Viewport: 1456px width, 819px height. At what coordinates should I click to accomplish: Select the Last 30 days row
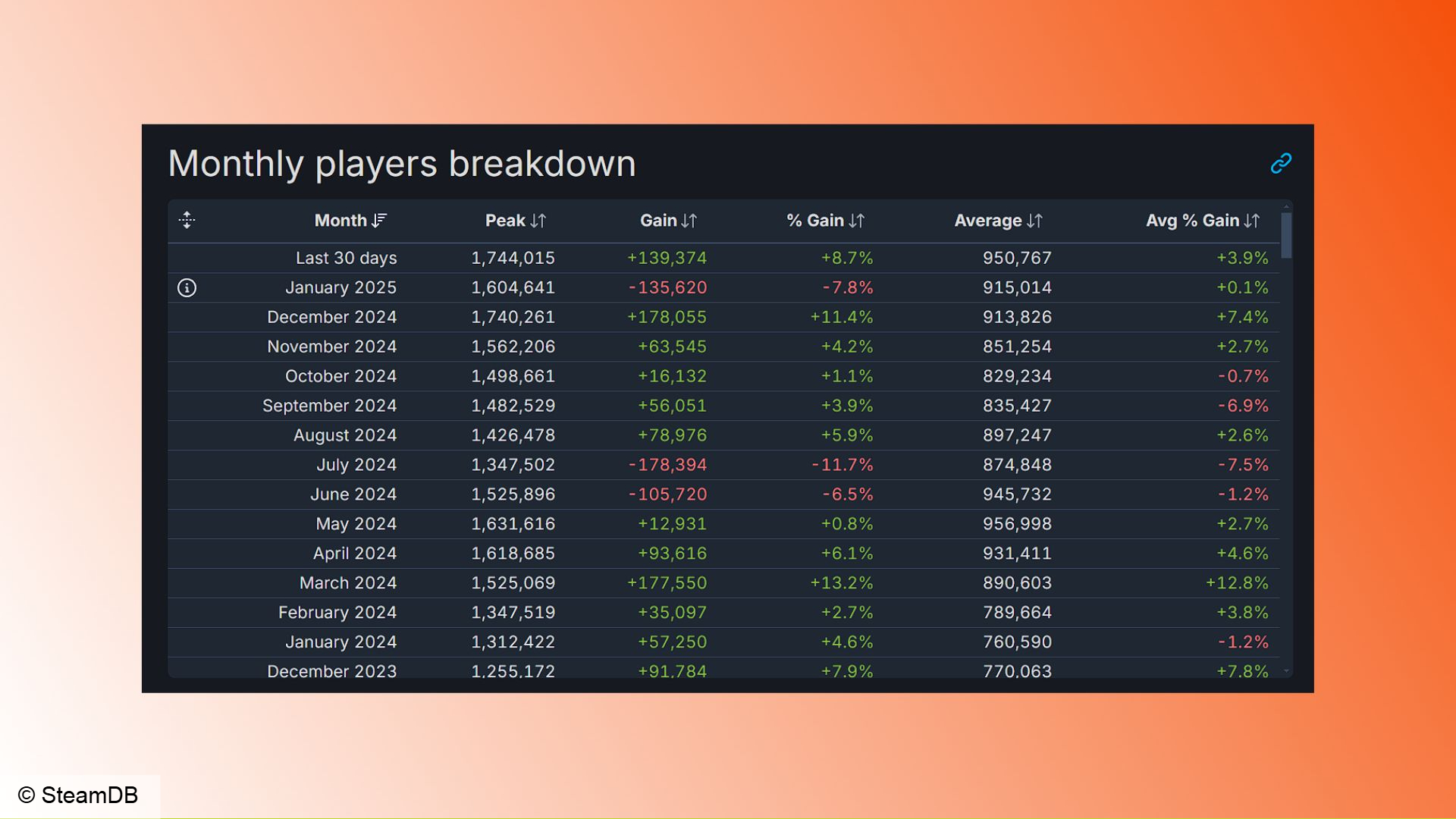point(723,258)
